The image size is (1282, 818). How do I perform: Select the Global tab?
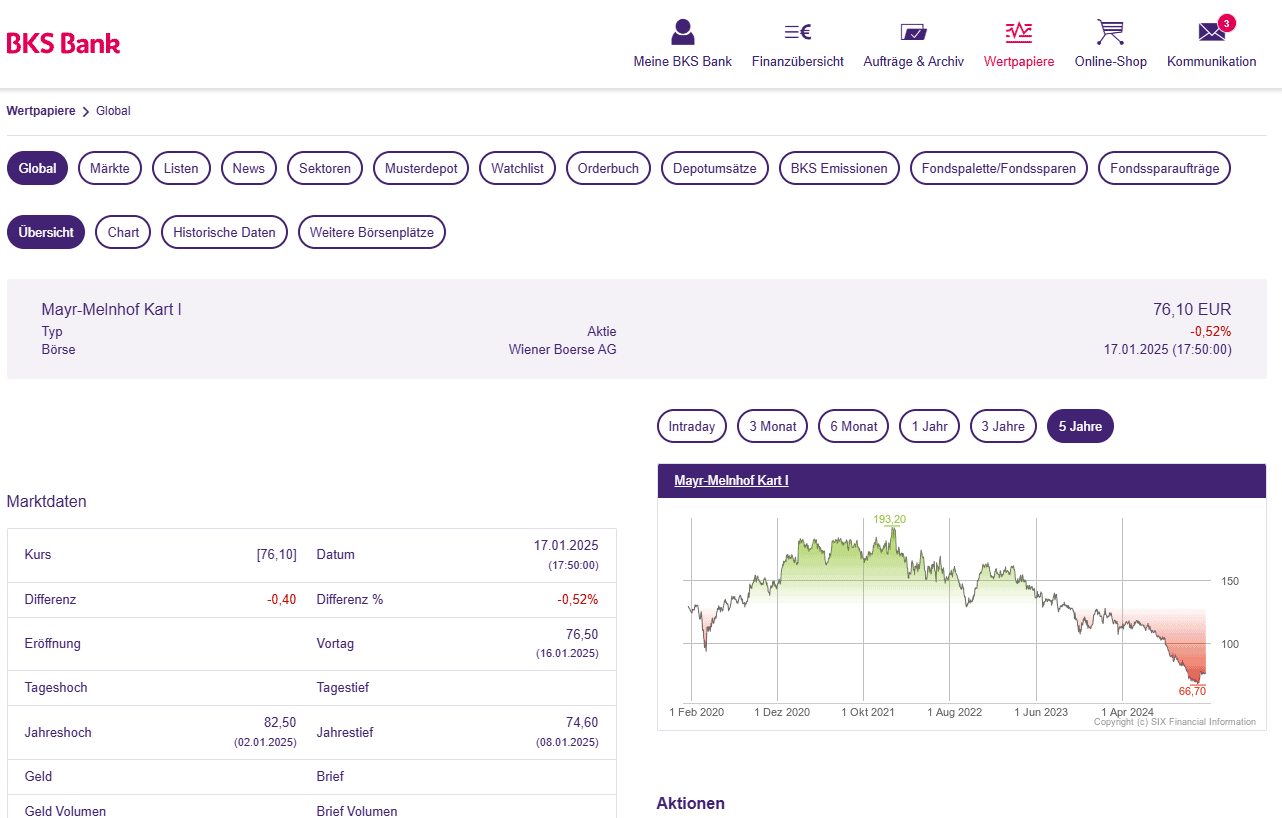[37, 168]
